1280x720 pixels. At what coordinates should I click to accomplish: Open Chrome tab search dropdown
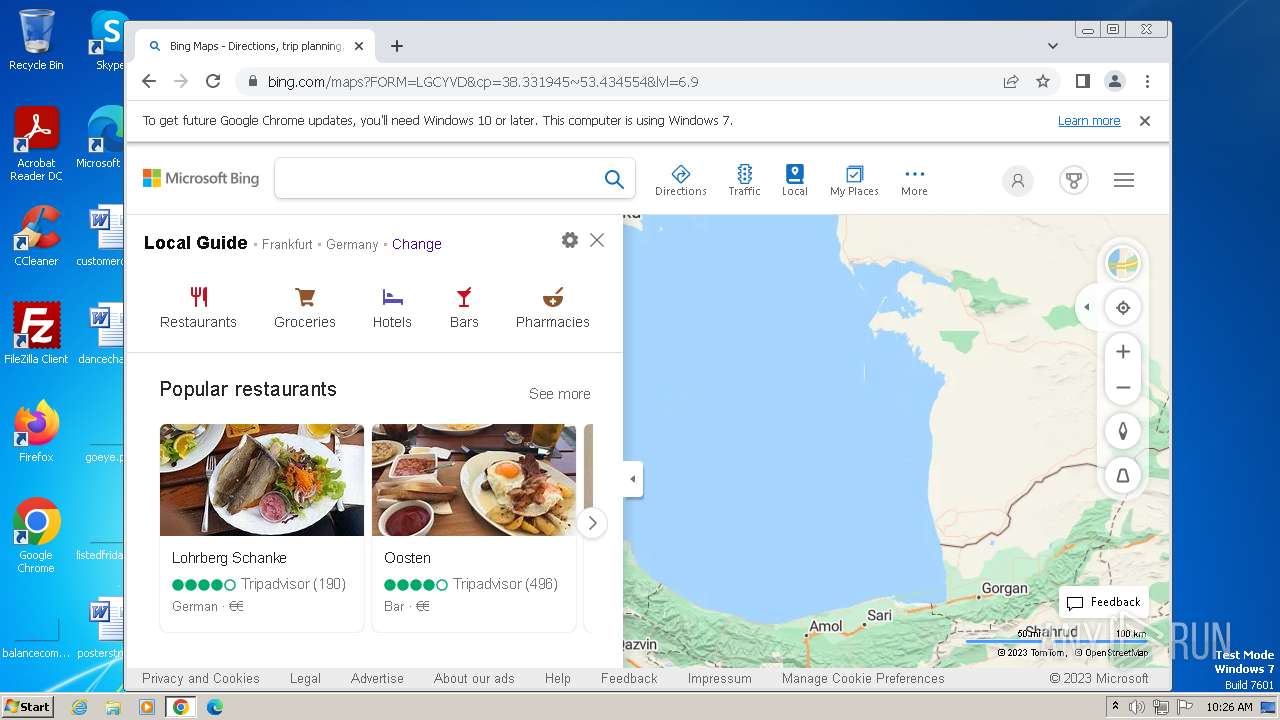click(1053, 46)
